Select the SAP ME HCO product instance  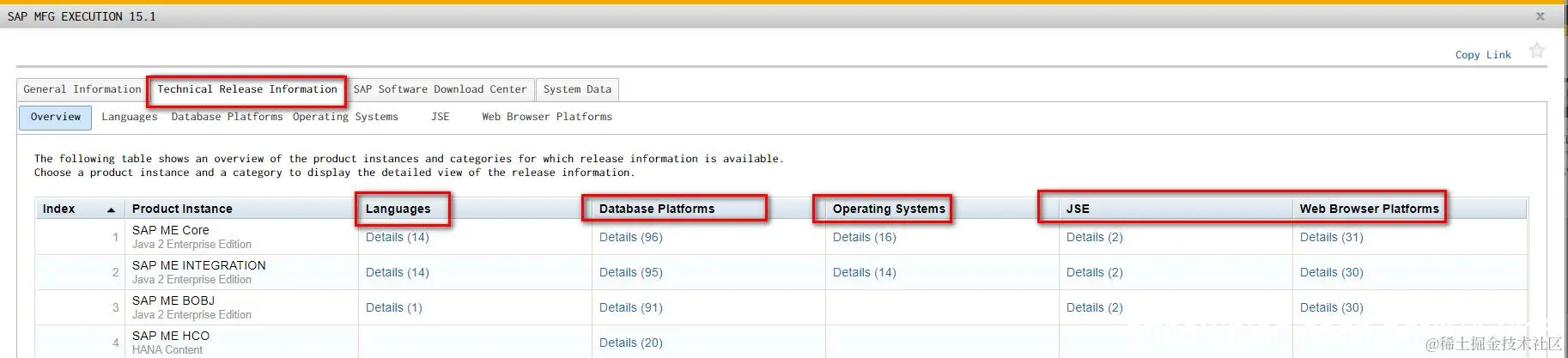(171, 336)
